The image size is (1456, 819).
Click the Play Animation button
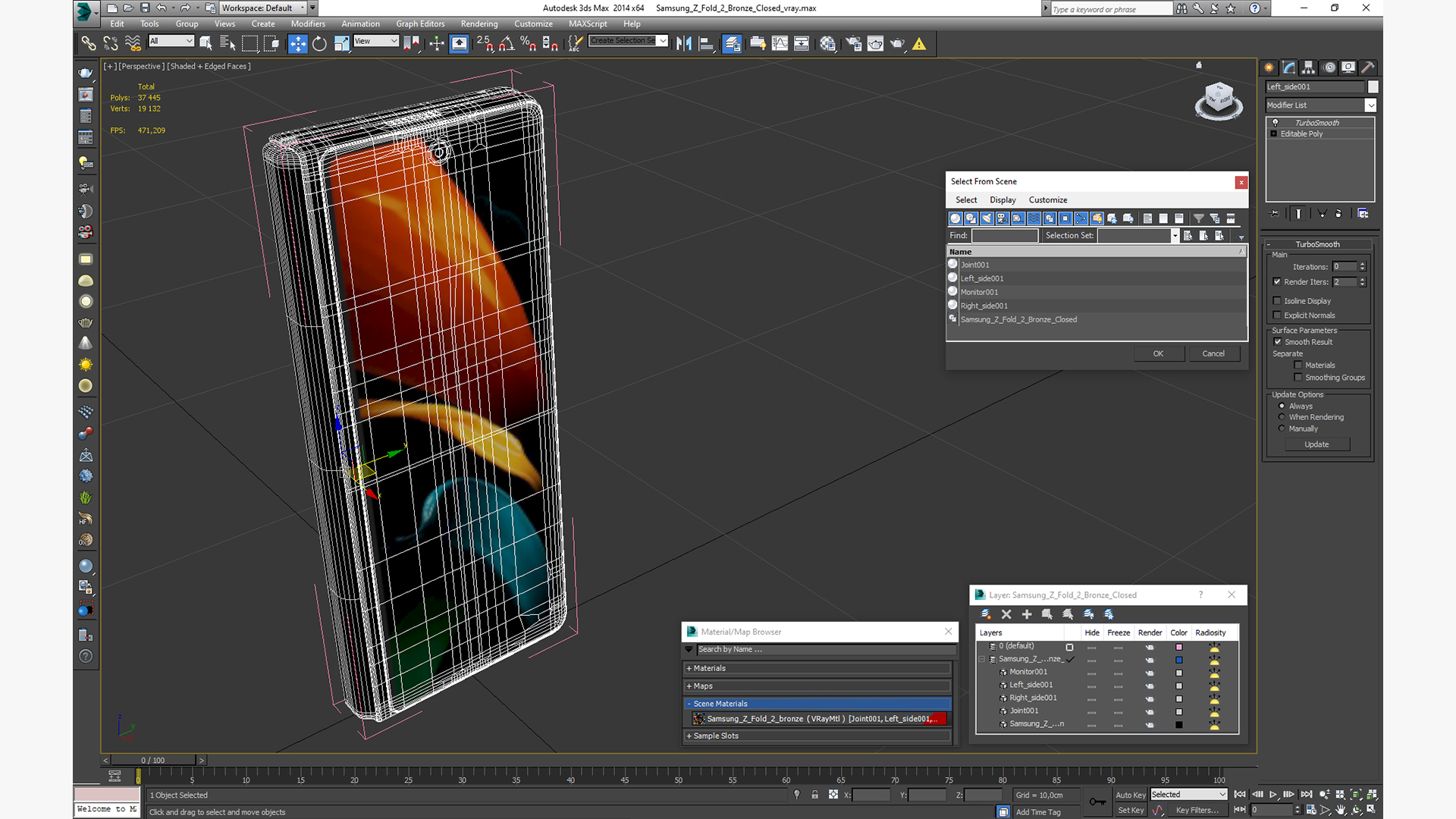1273,795
